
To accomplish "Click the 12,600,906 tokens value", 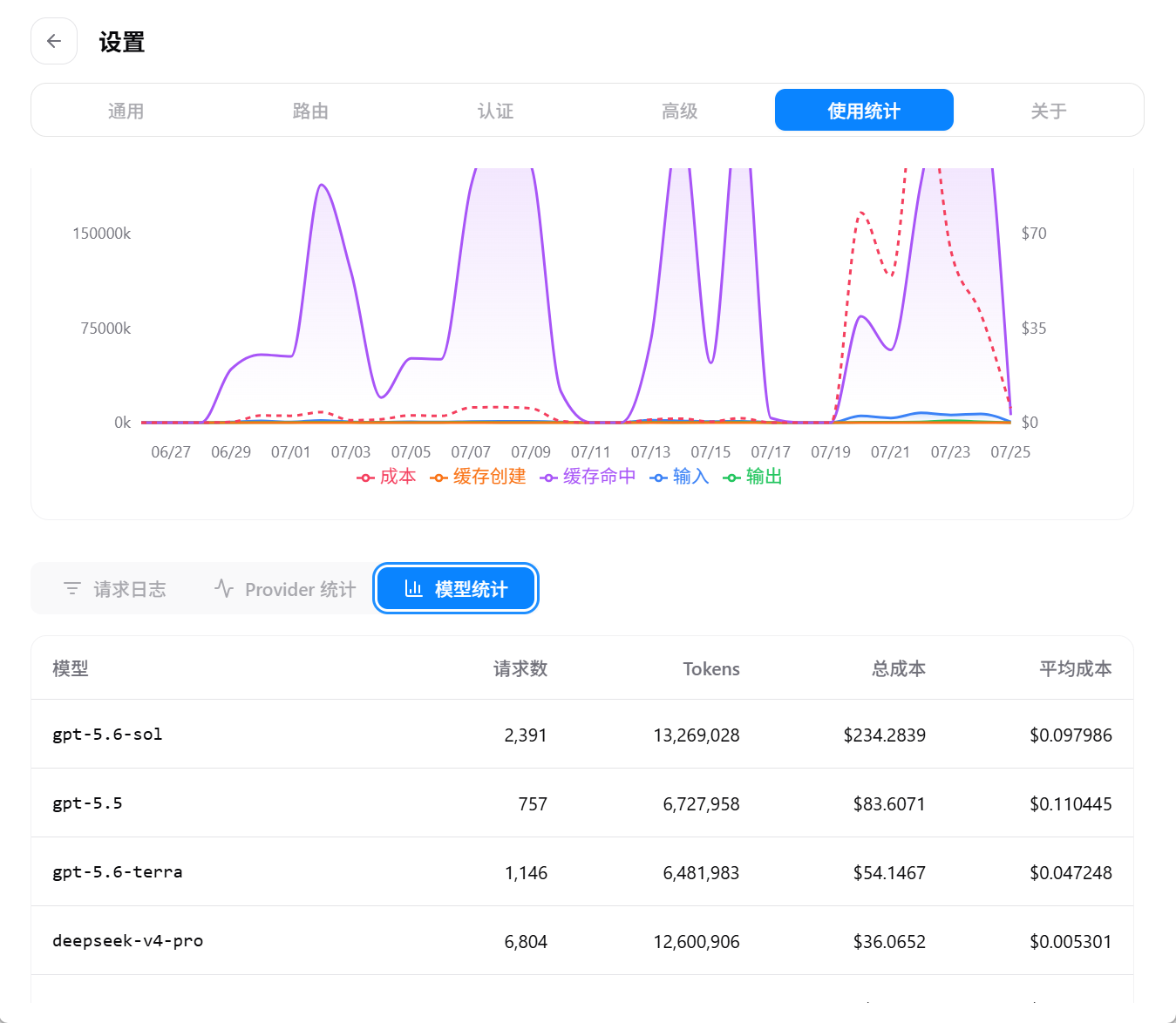I will pos(697,941).
